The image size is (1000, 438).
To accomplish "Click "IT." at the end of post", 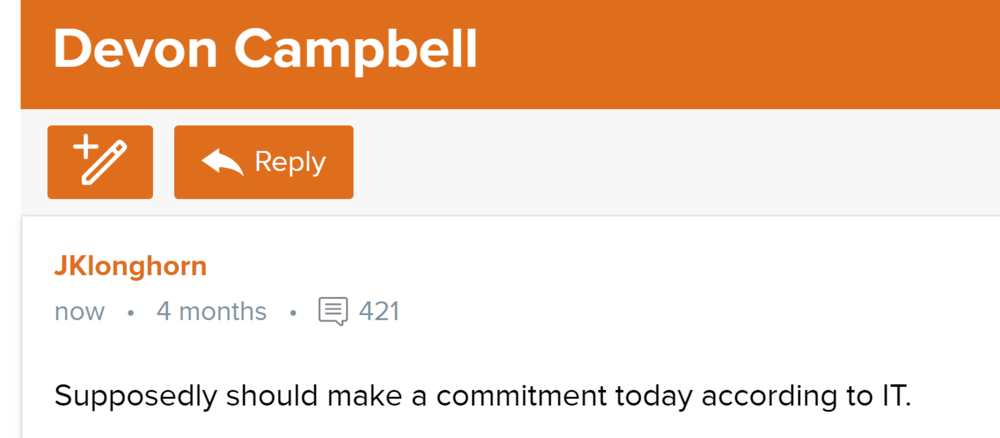I will tap(894, 395).
